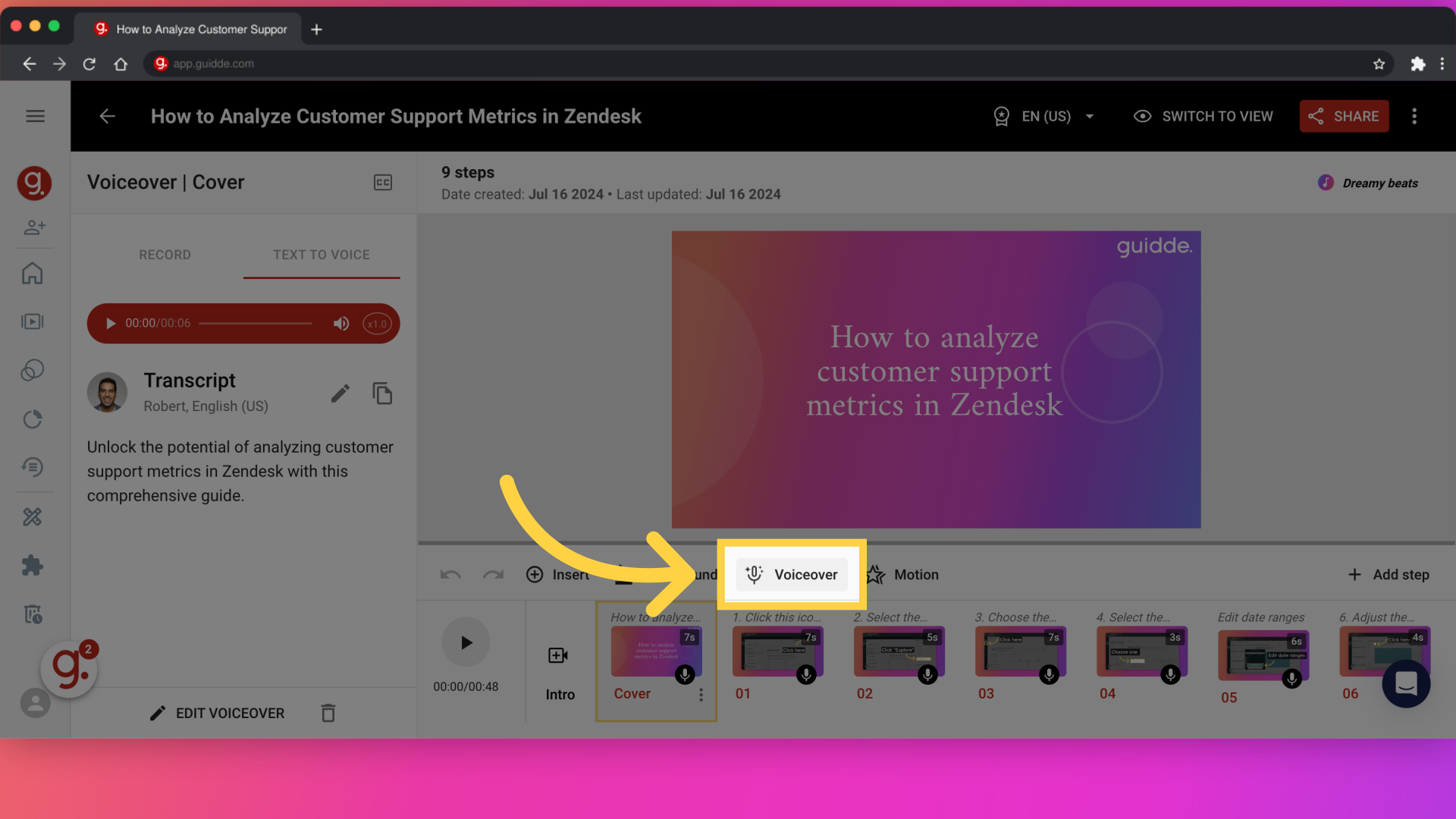The height and width of the screenshot is (819, 1456).
Task: Change playback speed x1.0 in audio player
Action: pyautogui.click(x=377, y=324)
